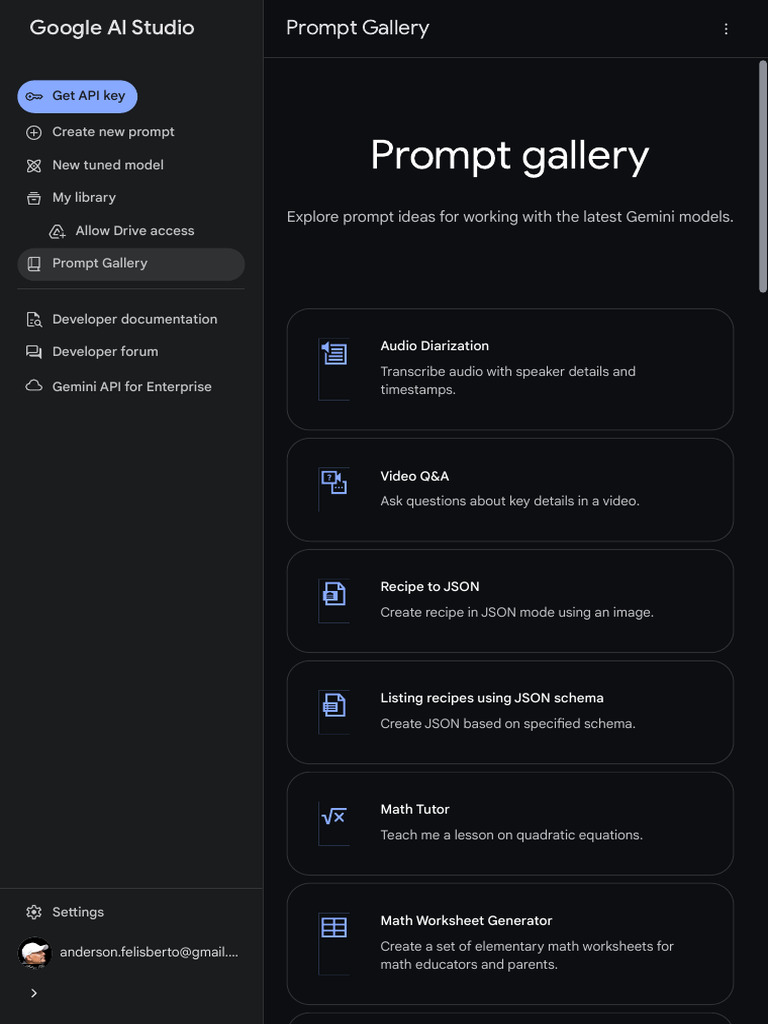Select Listing recipes using JSON schema card
This screenshot has width=768, height=1024.
(x=510, y=711)
